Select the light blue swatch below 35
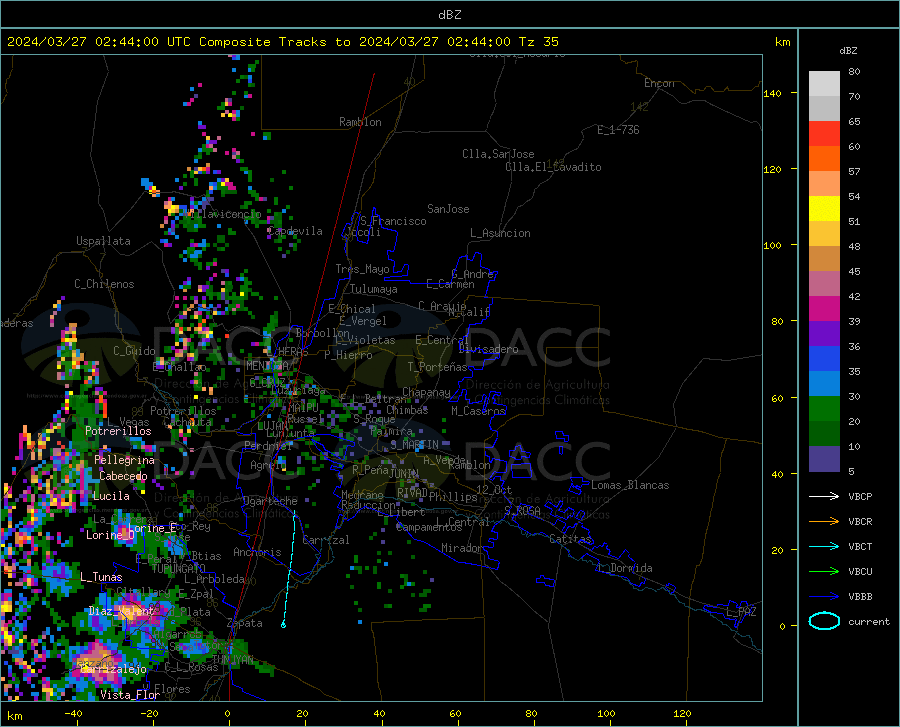This screenshot has height=727, width=900. tap(824, 384)
